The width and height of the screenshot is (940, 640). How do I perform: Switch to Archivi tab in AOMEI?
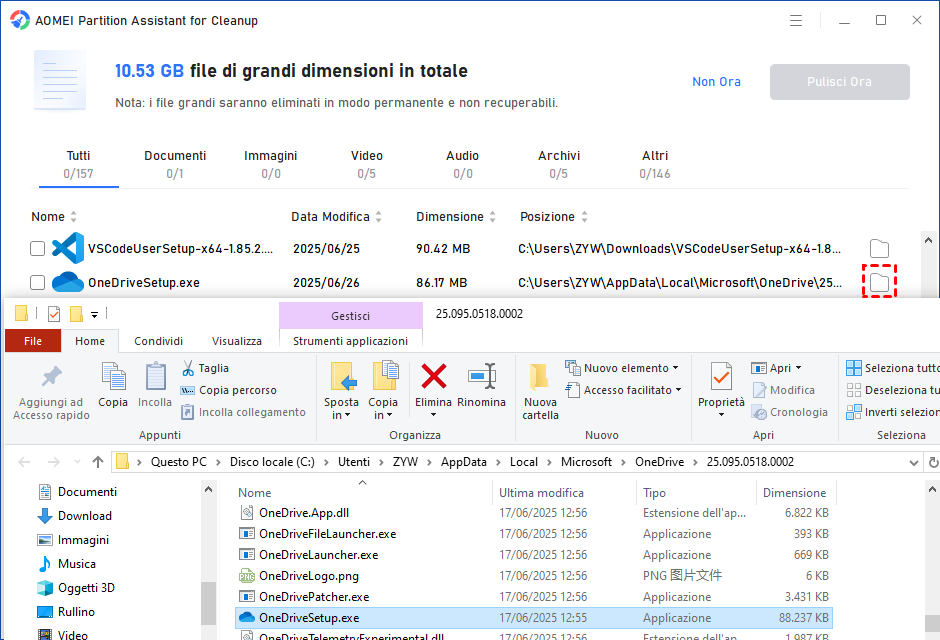[559, 164]
